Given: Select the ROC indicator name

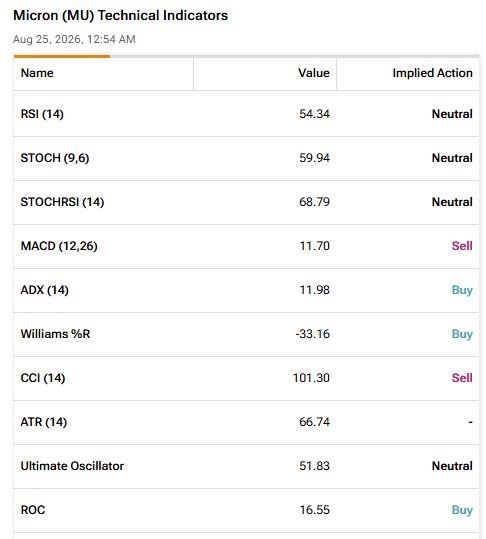Looking at the screenshot, I should [x=33, y=510].
